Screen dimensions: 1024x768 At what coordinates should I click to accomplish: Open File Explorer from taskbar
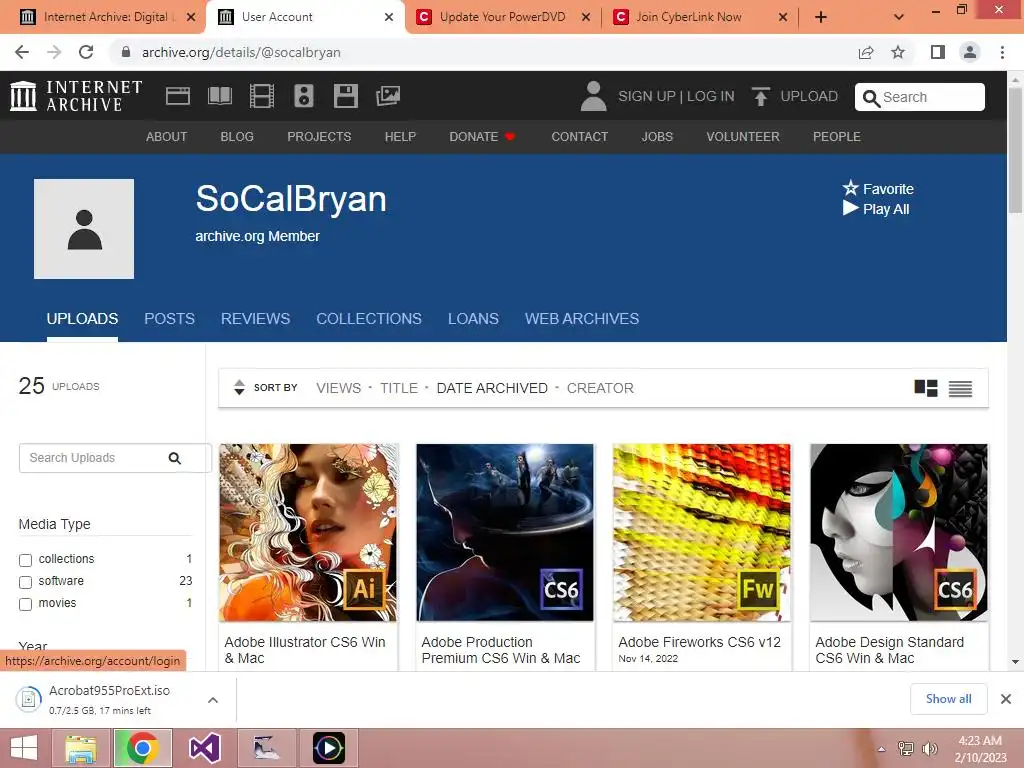pos(80,748)
